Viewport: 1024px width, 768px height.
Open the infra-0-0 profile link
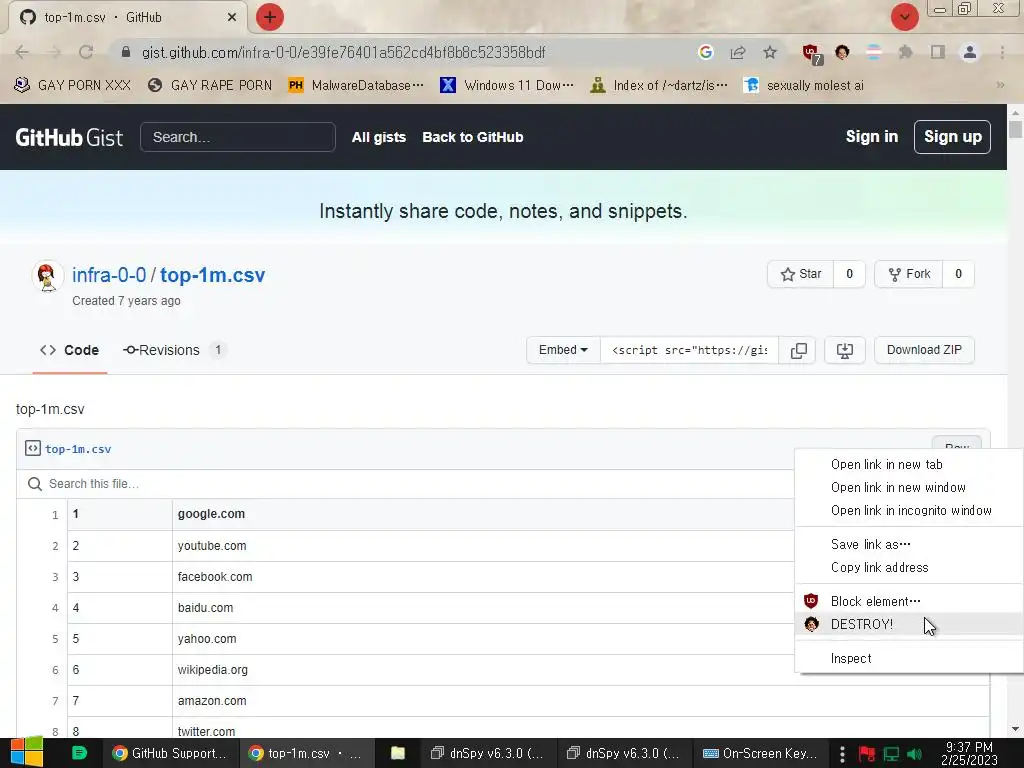[x=108, y=275]
